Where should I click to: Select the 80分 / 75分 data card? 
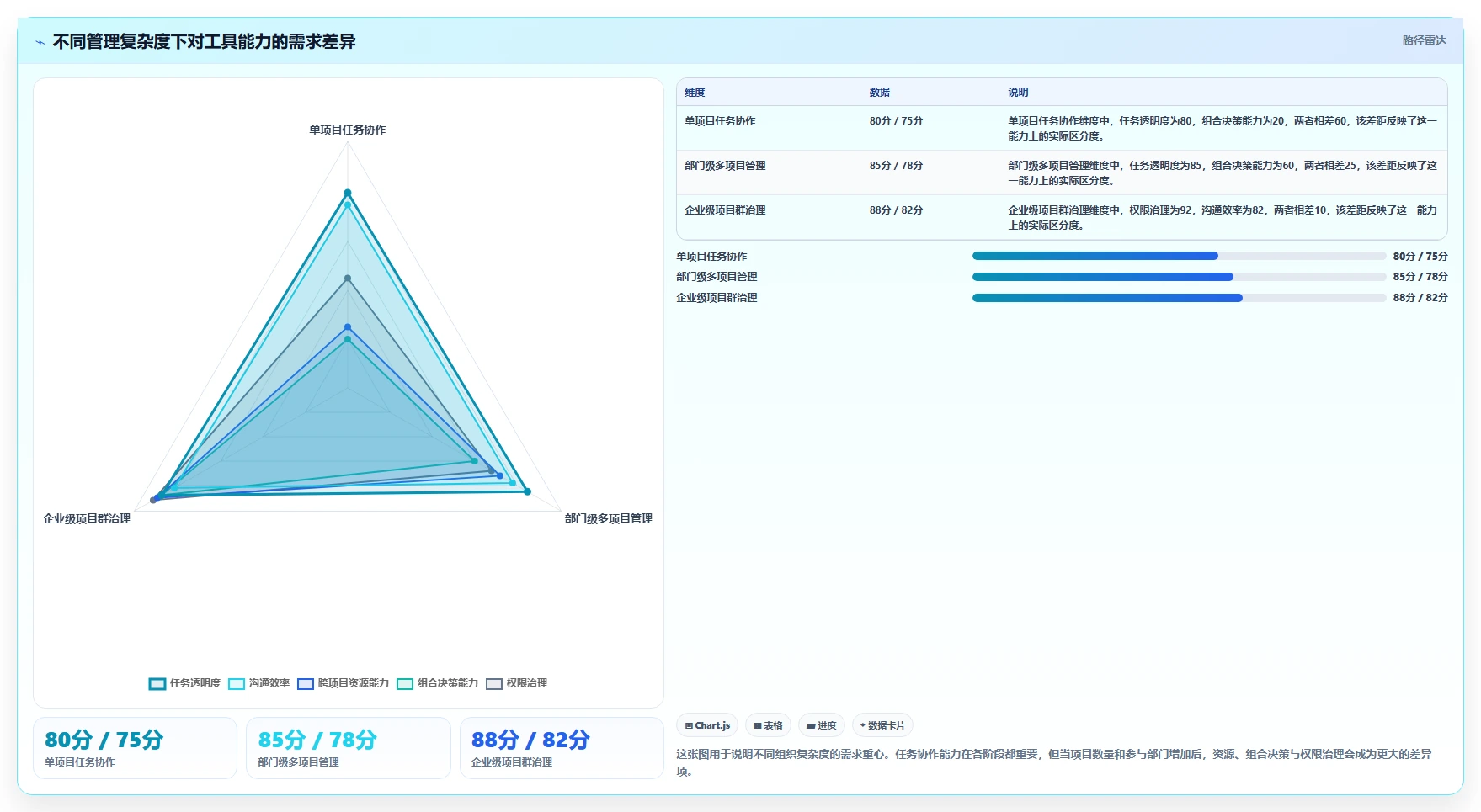136,748
